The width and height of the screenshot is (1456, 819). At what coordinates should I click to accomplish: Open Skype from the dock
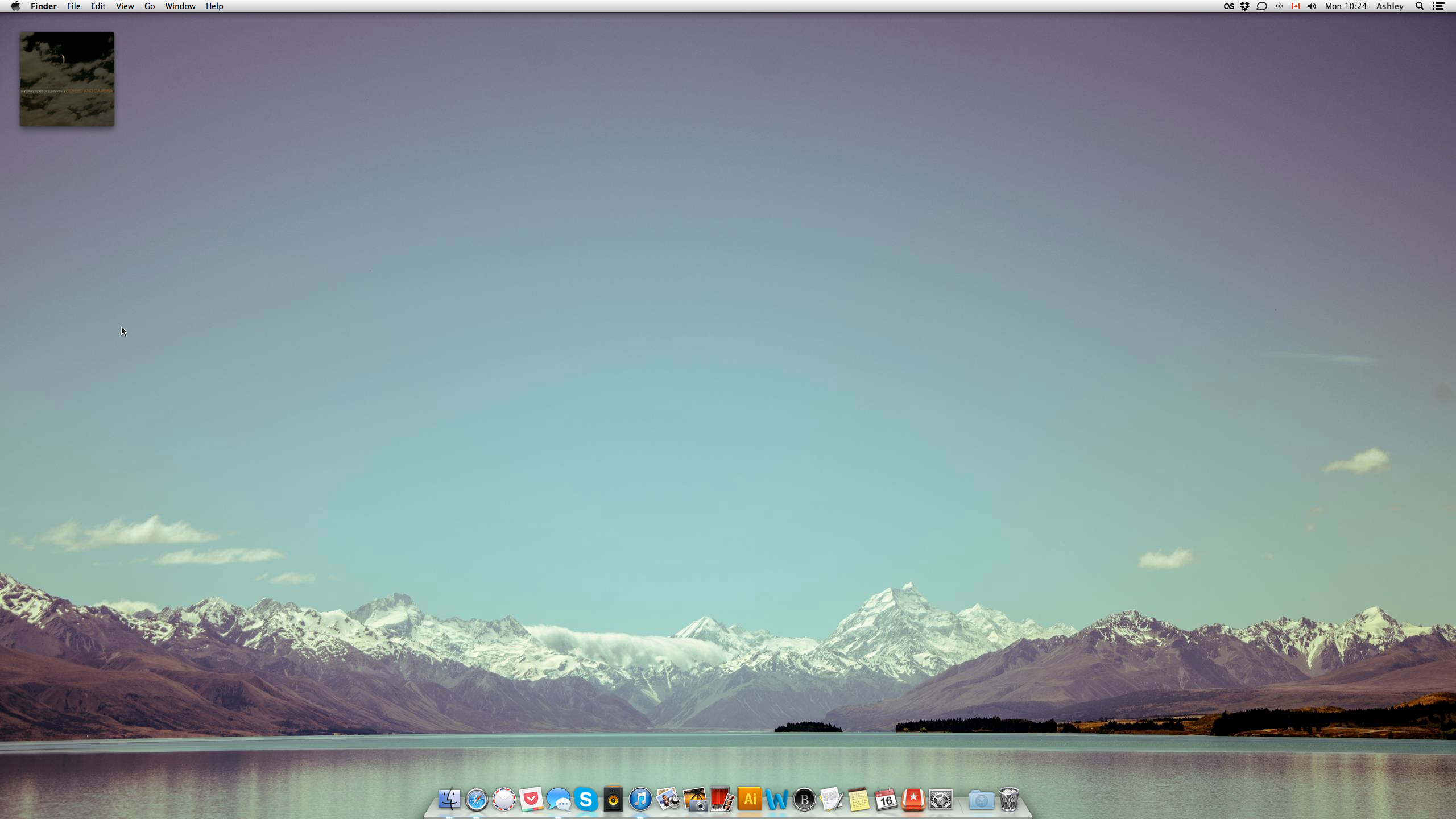pos(585,800)
